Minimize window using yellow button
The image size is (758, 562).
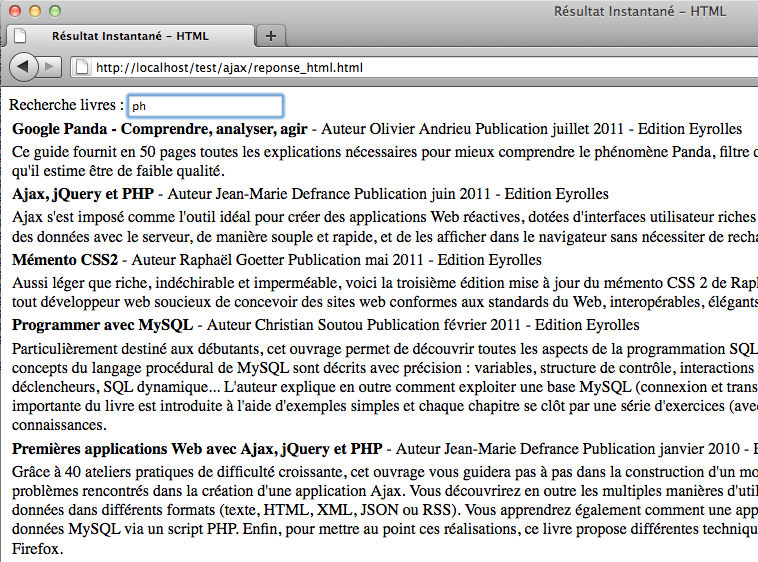click(x=34, y=11)
